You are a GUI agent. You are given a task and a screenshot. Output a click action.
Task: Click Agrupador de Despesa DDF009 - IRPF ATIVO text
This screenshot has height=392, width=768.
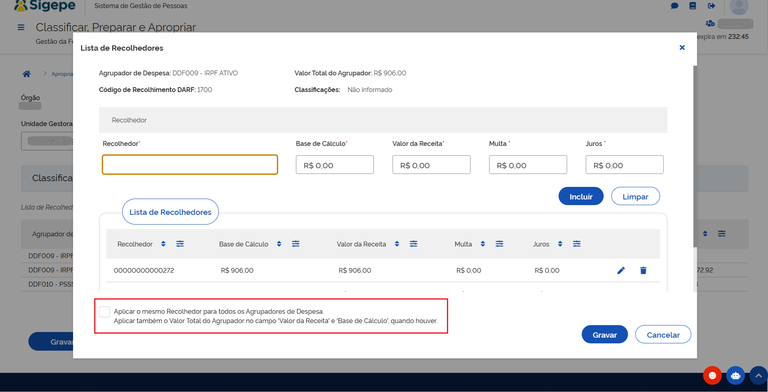coord(205,74)
